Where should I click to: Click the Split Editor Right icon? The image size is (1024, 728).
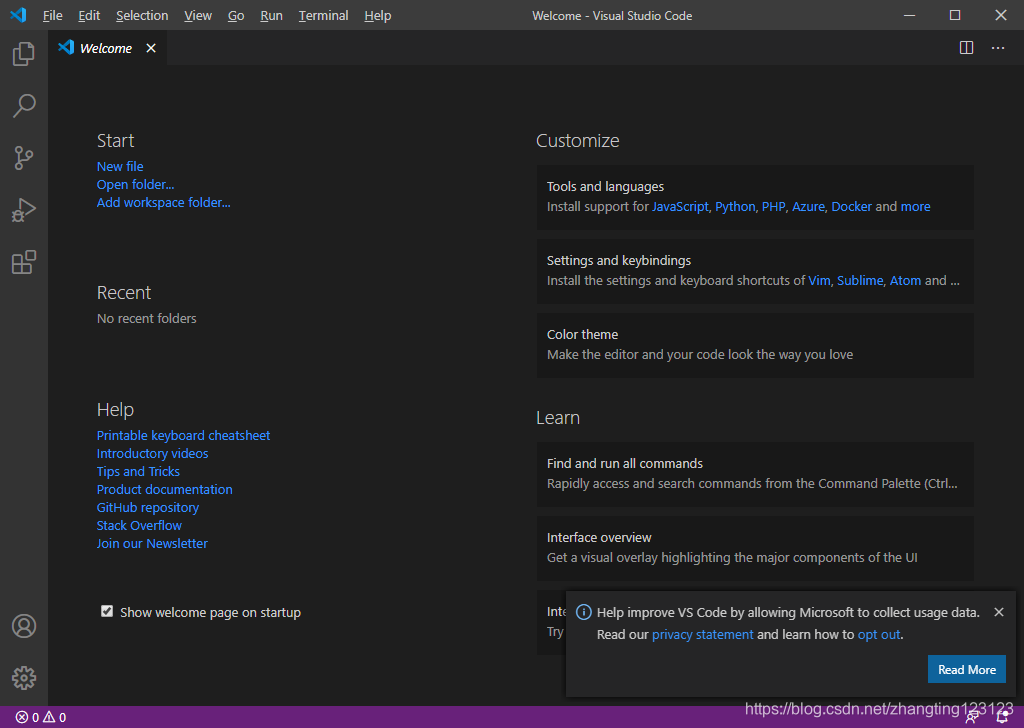point(966,48)
